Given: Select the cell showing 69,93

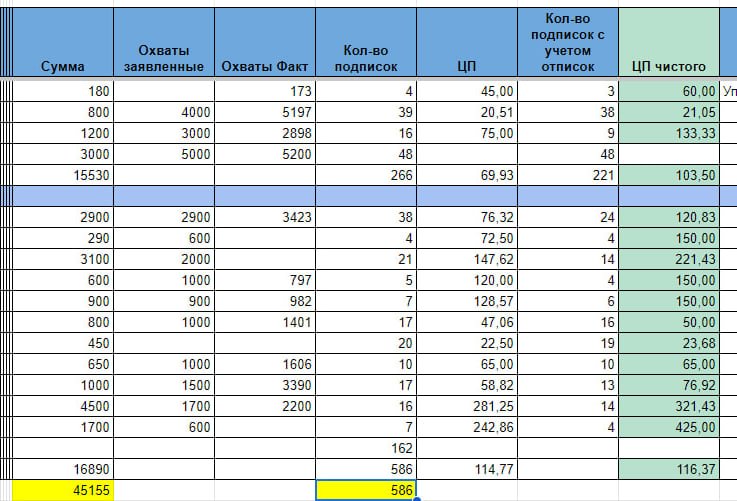Looking at the screenshot, I should coord(467,175).
